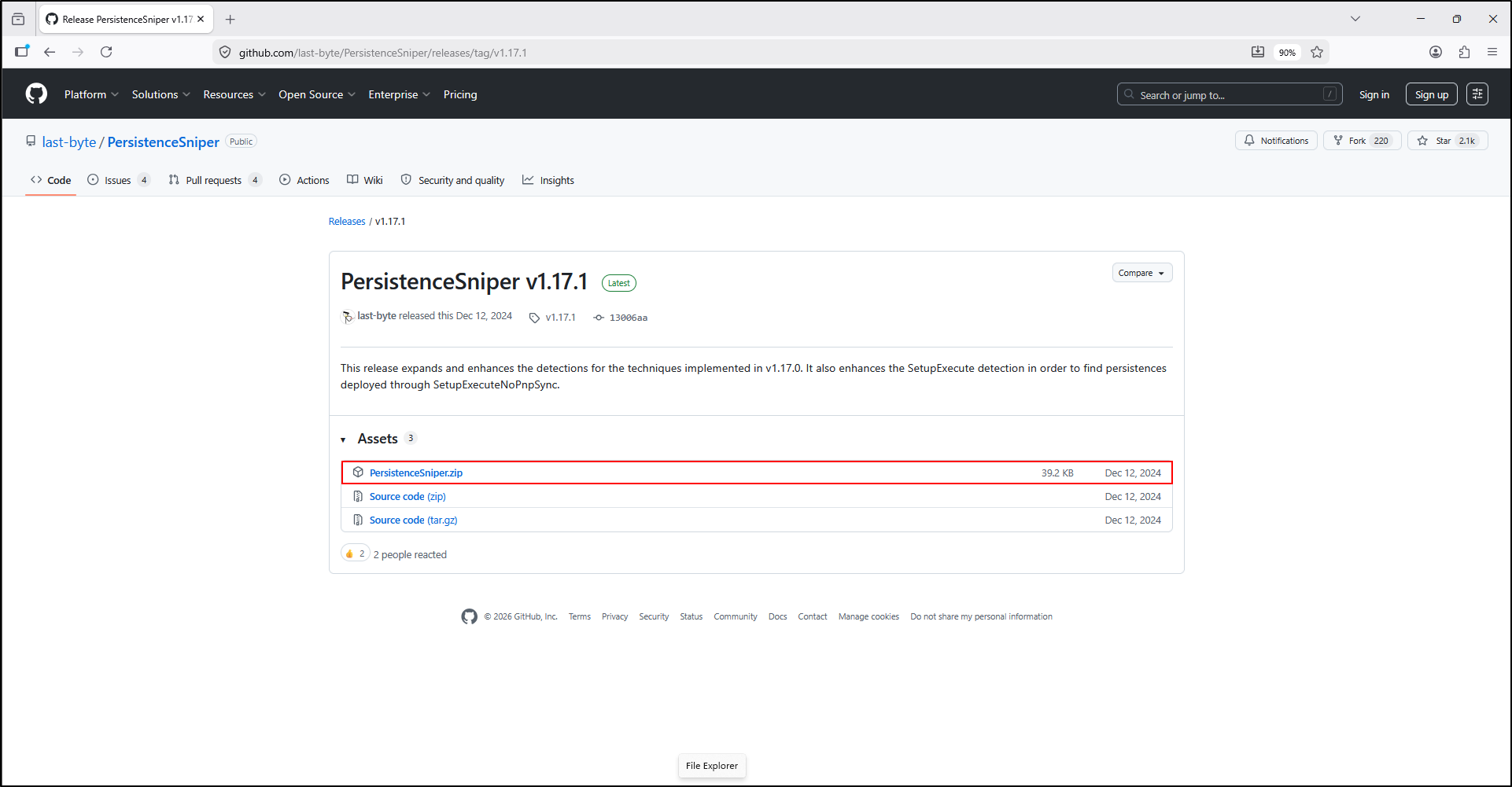Switch to the Pull requests tab
1512x787 pixels.
tap(215, 180)
